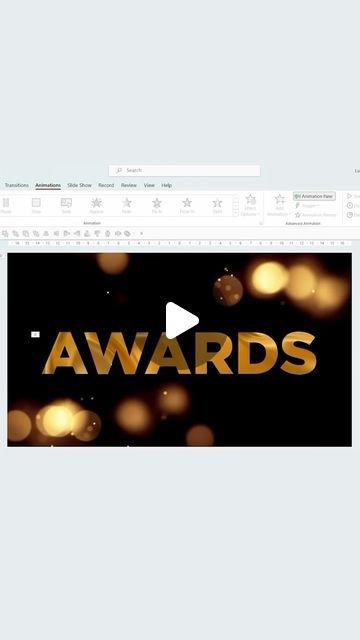Screen dimensions: 360x640
Task: Open the Add Animation dropdown
Action: pyautogui.click(x=280, y=205)
